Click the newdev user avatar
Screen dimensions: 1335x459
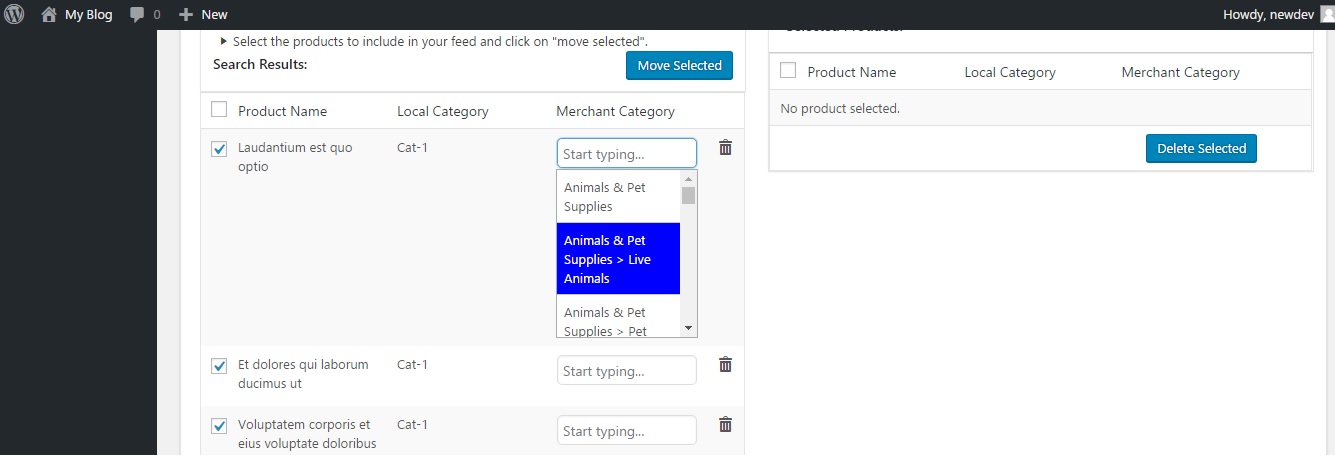pos(1326,14)
